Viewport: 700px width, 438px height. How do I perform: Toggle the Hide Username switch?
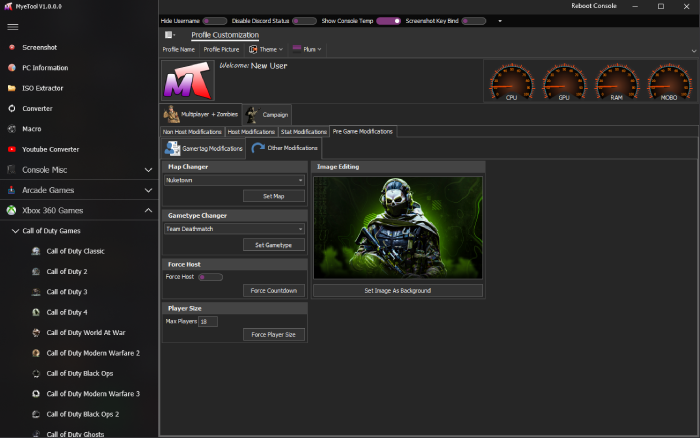(x=214, y=21)
